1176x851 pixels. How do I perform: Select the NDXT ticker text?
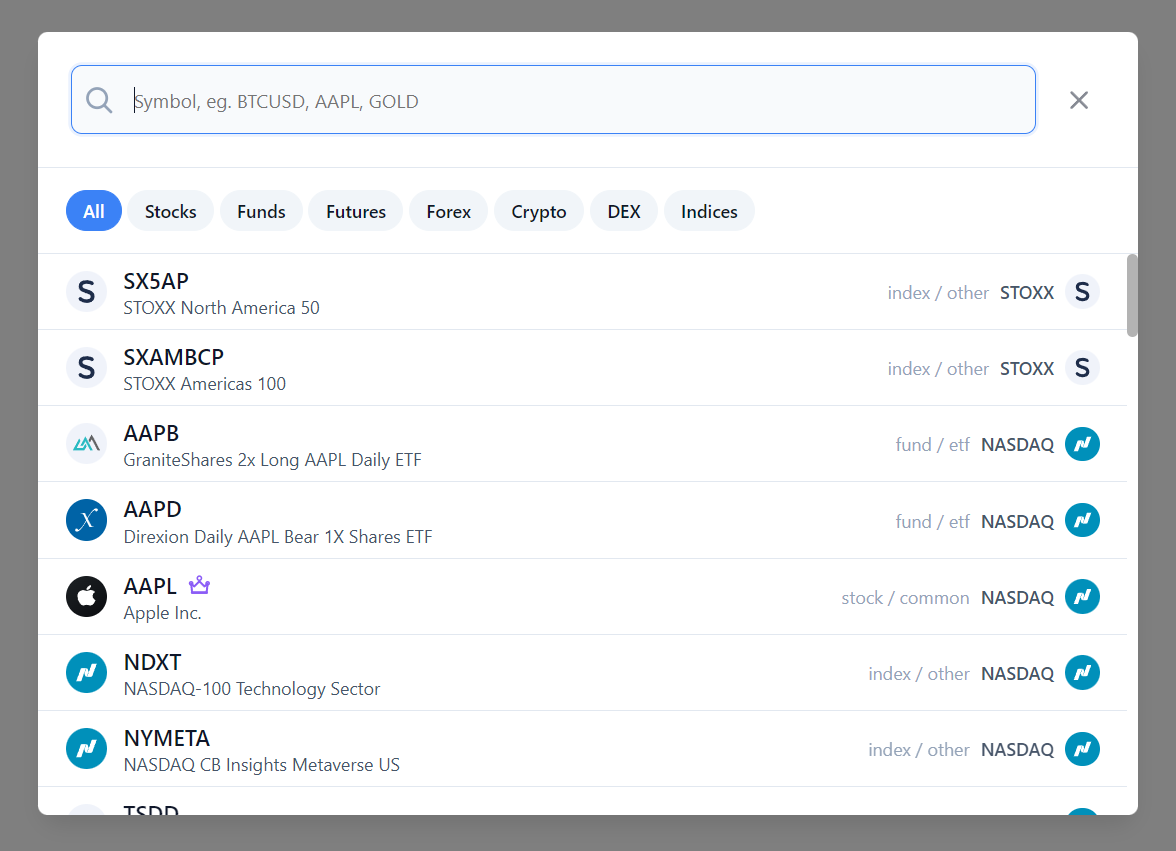point(152,662)
